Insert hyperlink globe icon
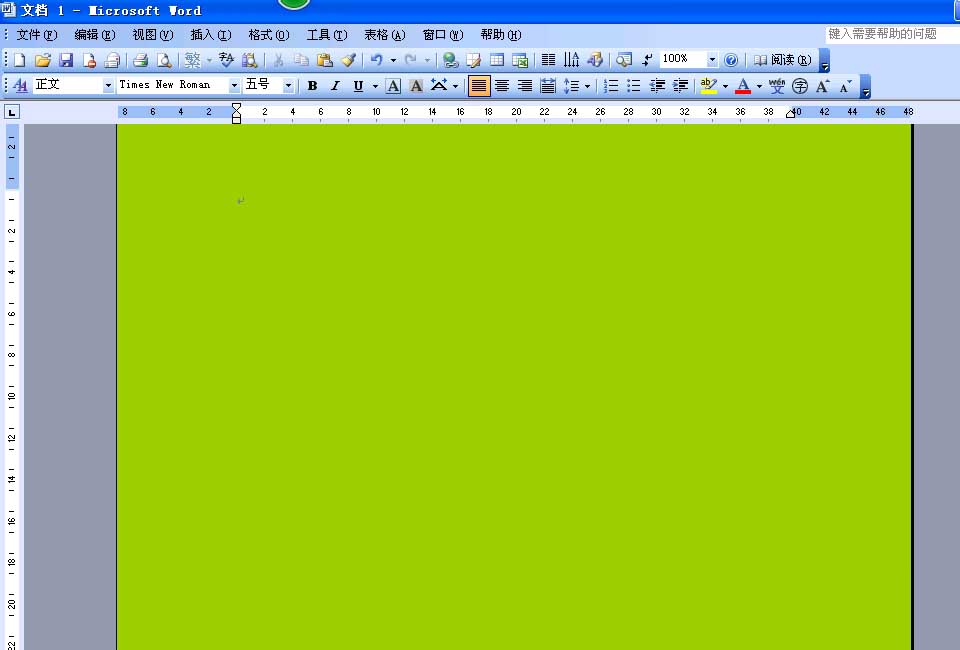Image resolution: width=960 pixels, height=650 pixels. point(451,60)
